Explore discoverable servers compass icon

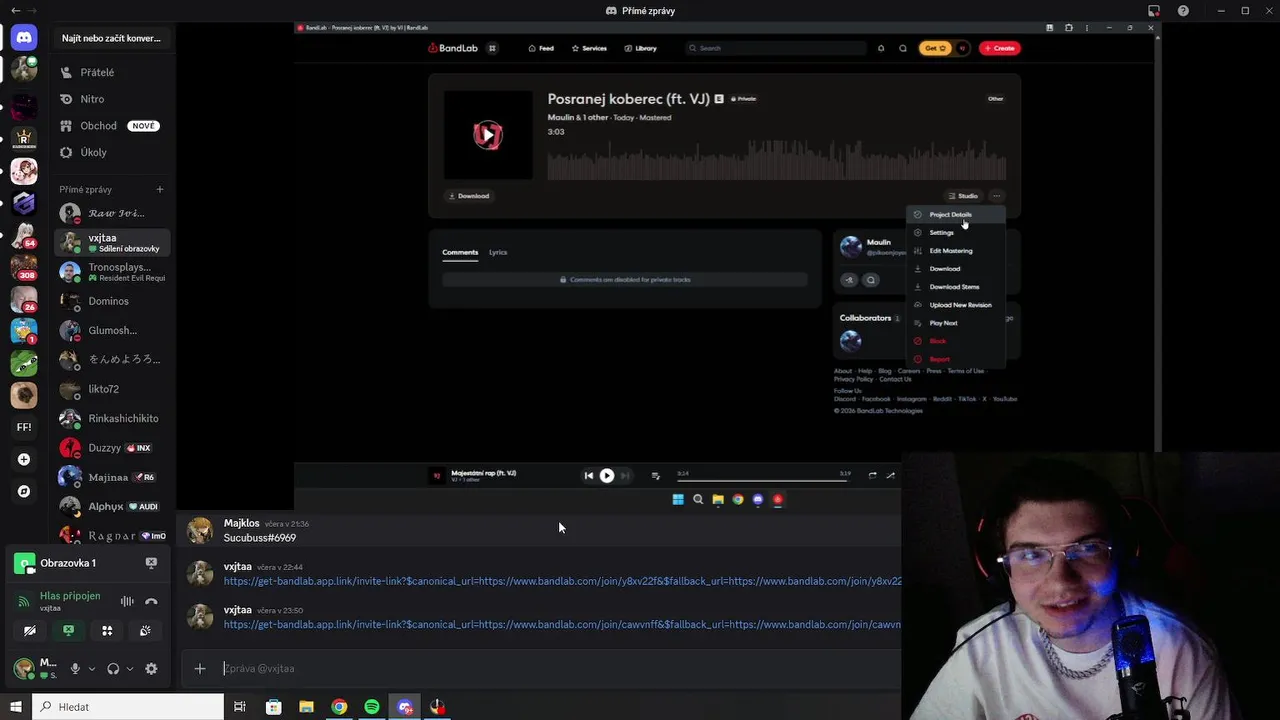[24, 491]
